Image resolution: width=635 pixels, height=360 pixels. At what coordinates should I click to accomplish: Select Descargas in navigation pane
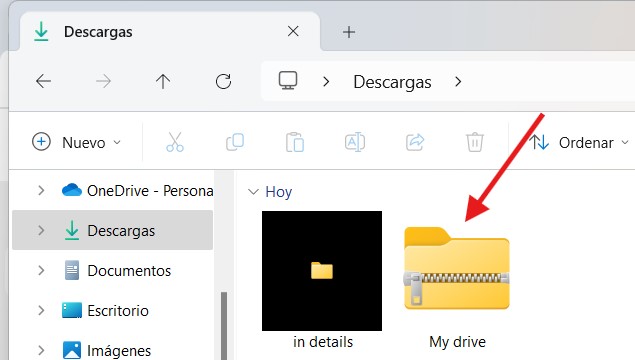(x=113, y=230)
